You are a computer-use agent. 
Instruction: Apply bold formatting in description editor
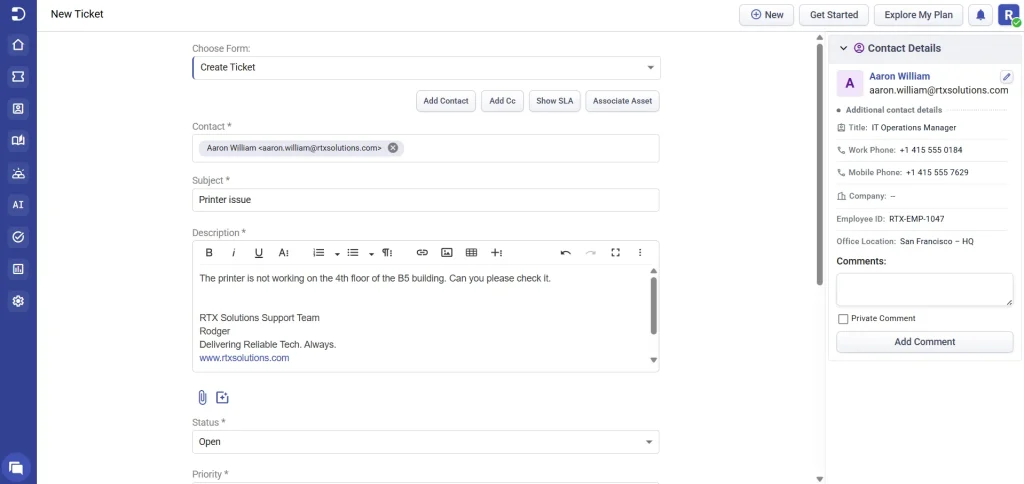pyautogui.click(x=209, y=253)
